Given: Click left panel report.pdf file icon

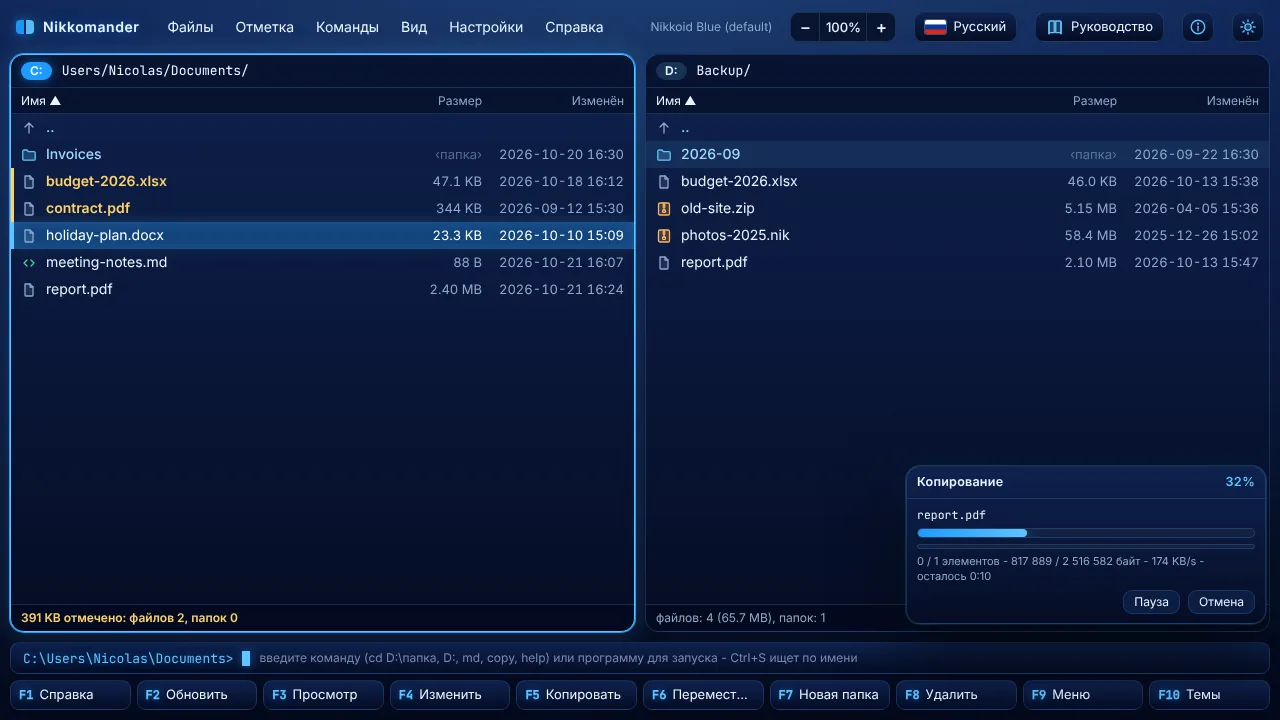Looking at the screenshot, I should pos(29,289).
